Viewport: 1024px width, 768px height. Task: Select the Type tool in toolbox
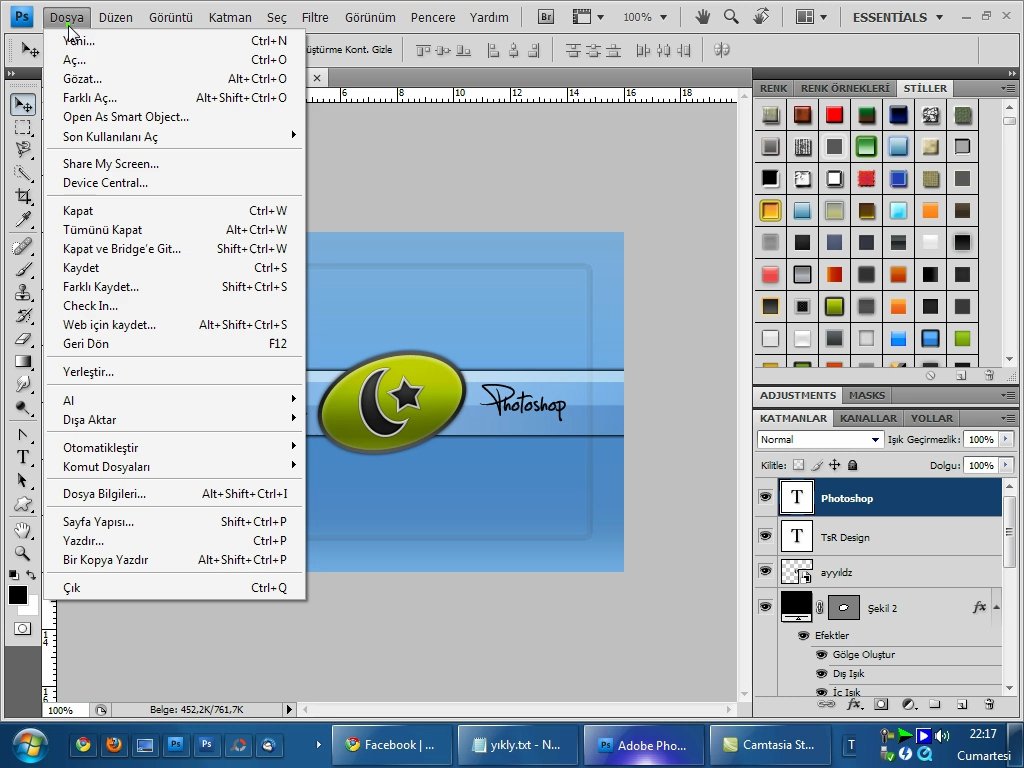(23, 457)
